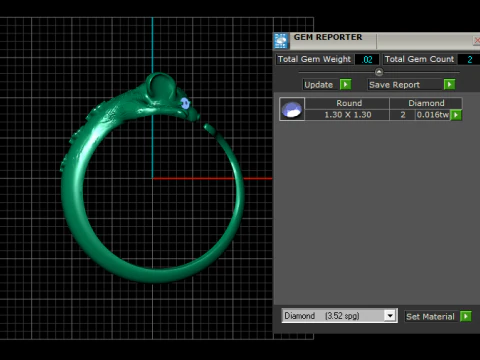Click the Total Gem Count value 2

(x=469, y=59)
